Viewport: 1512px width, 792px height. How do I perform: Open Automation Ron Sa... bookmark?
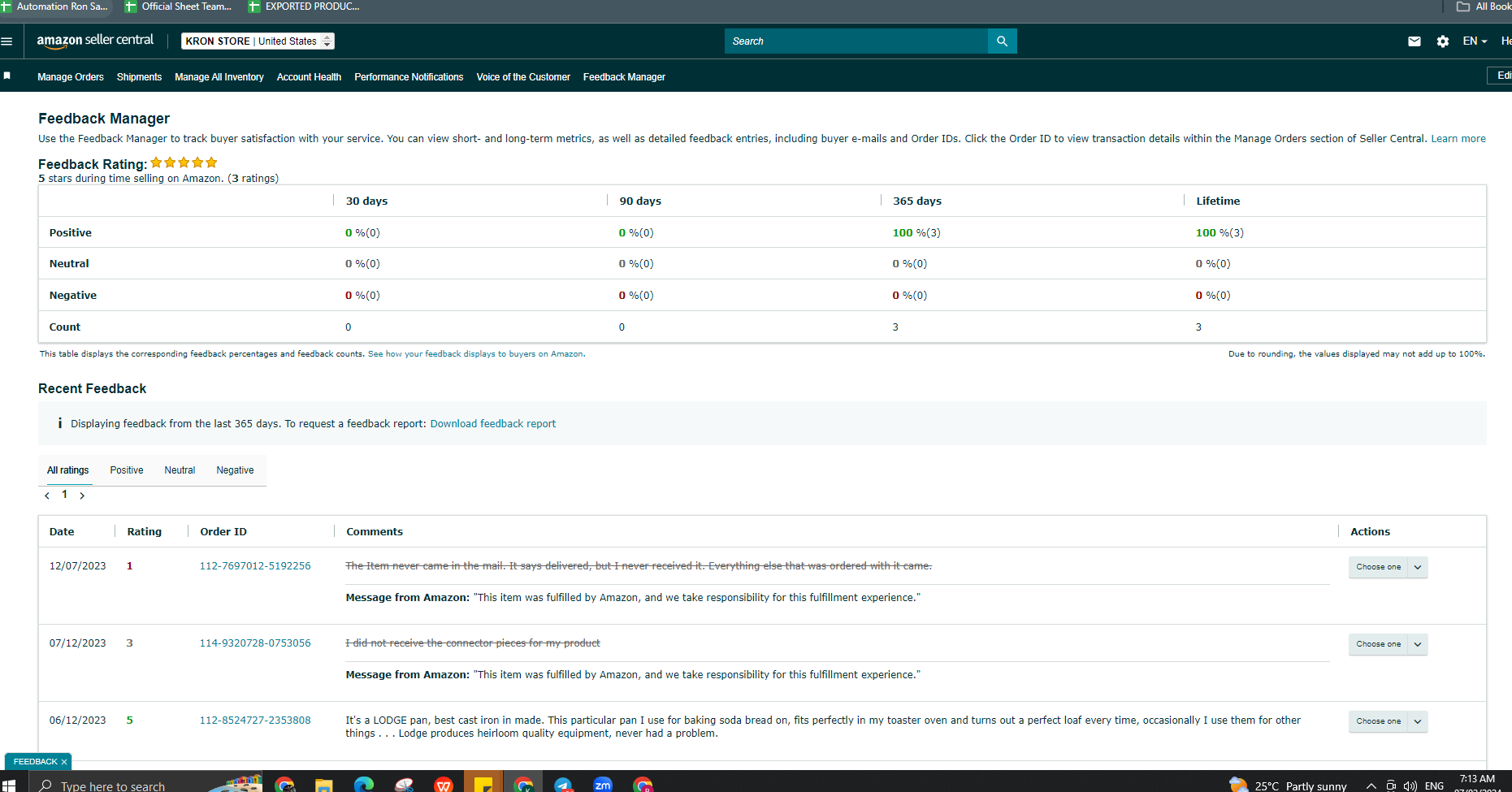coord(54,6)
